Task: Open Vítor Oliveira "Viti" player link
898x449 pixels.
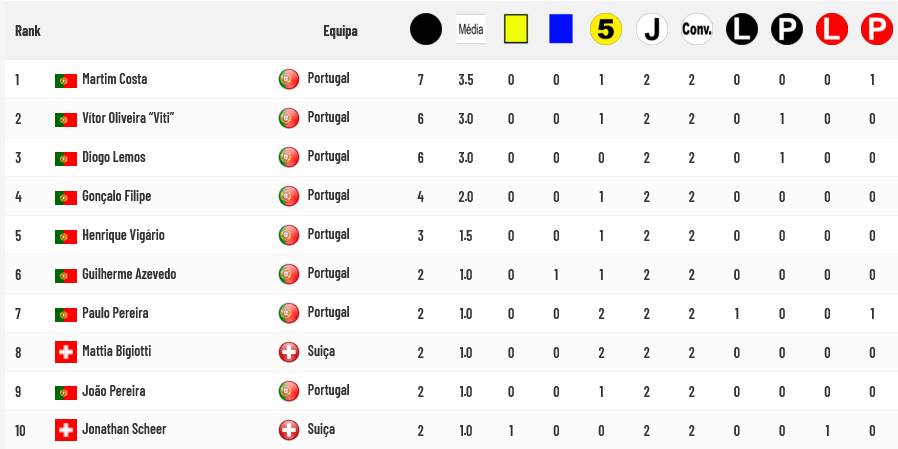Action: coord(128,118)
